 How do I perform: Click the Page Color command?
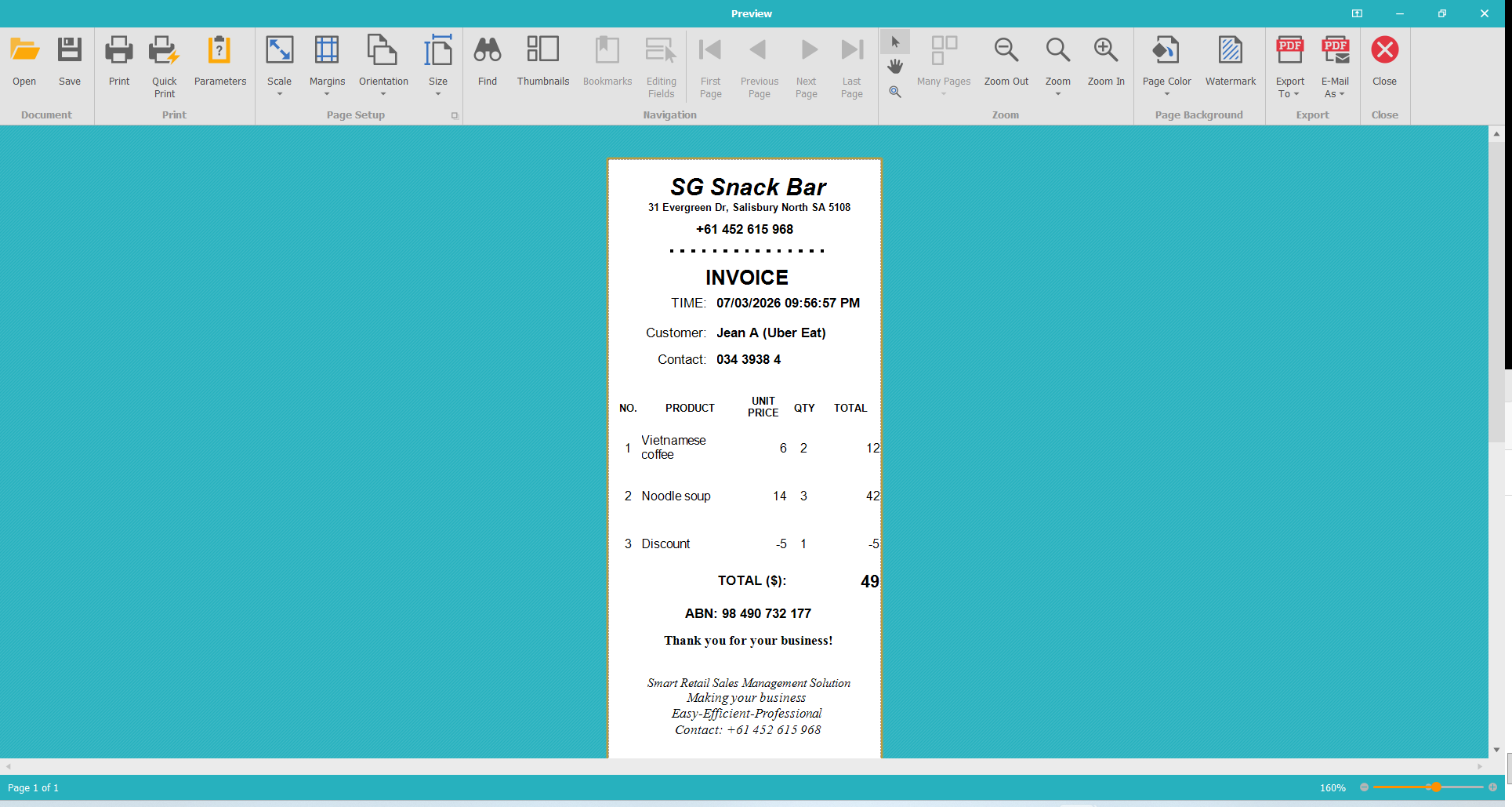(x=1166, y=63)
